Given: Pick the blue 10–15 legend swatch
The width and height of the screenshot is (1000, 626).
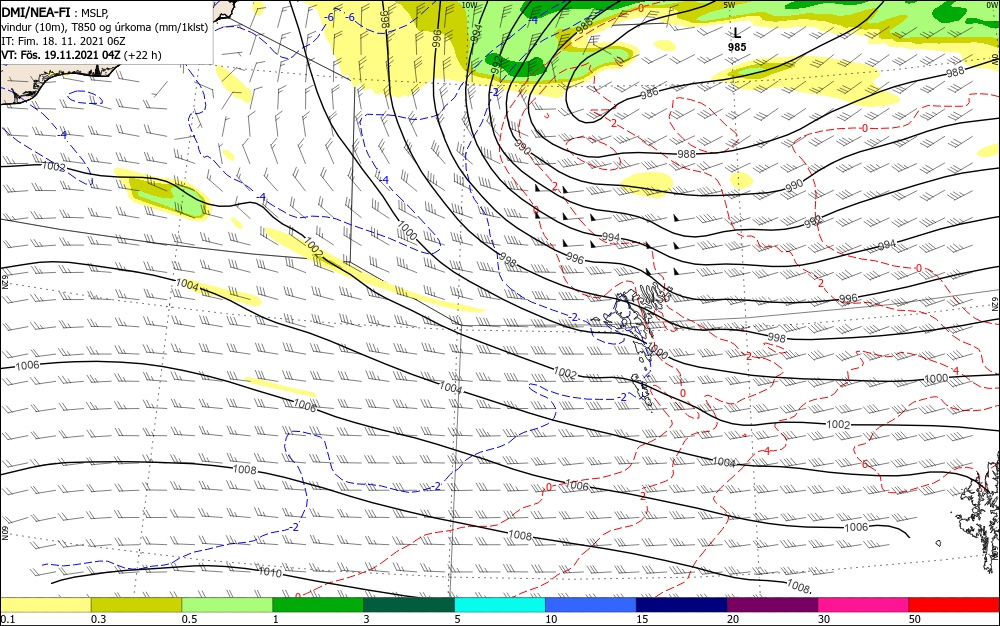Looking at the screenshot, I should click(591, 605).
